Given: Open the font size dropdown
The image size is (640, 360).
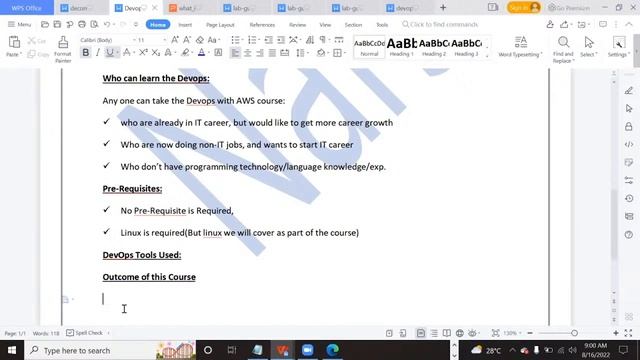Looking at the screenshot, I should point(164,40).
